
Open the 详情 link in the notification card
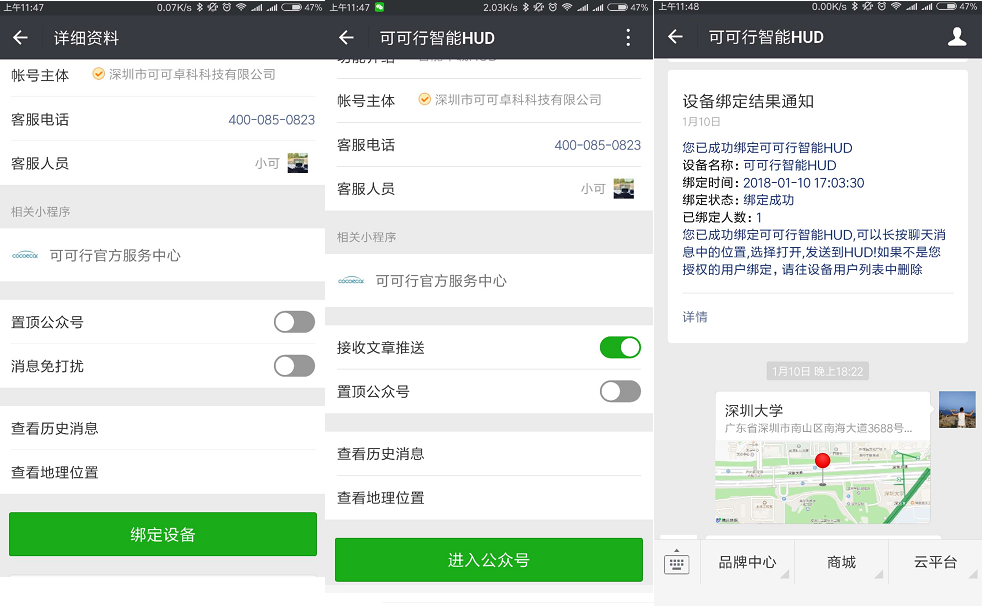tap(695, 317)
